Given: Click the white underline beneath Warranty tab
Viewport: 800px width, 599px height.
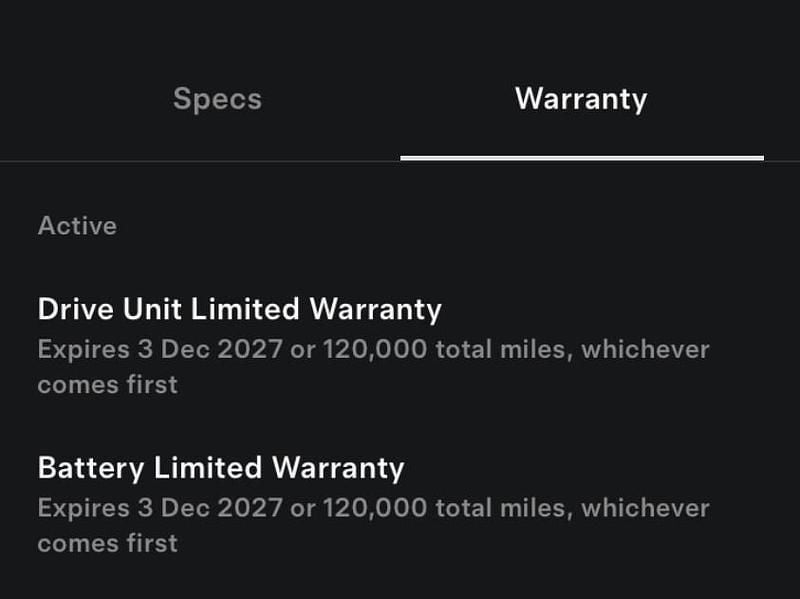Looking at the screenshot, I should [582, 158].
